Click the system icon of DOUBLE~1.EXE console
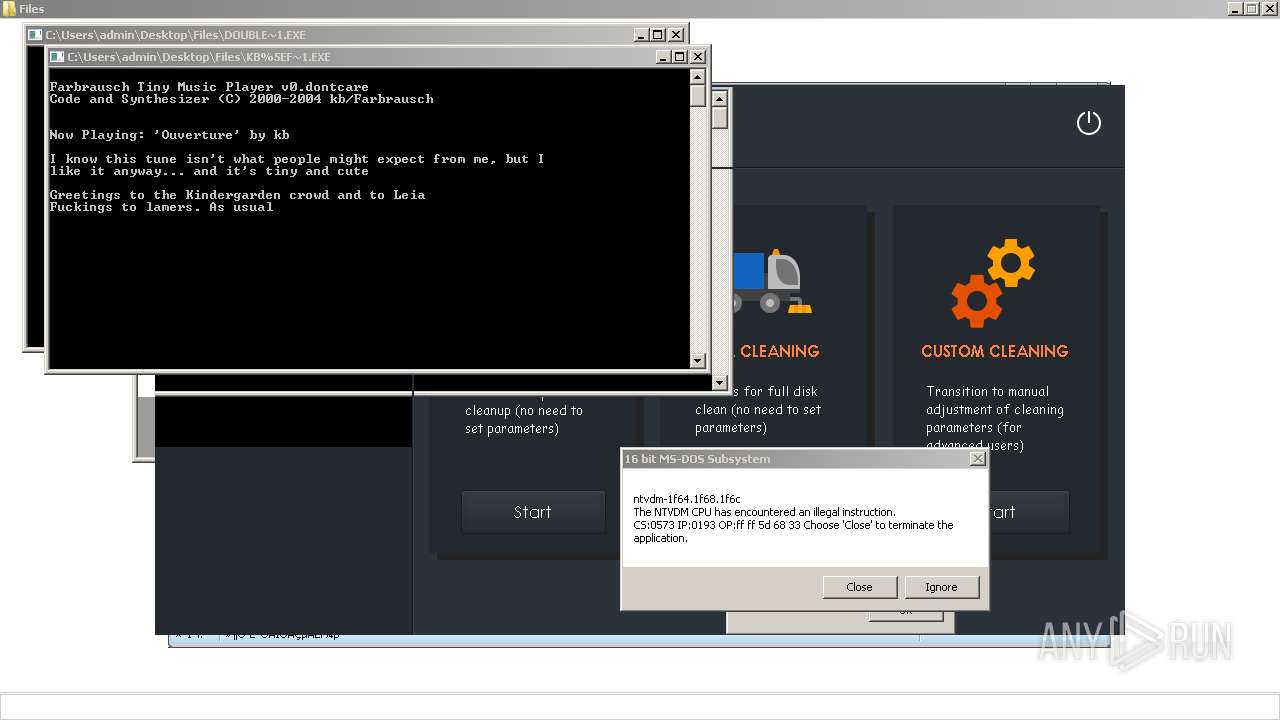 35,35
